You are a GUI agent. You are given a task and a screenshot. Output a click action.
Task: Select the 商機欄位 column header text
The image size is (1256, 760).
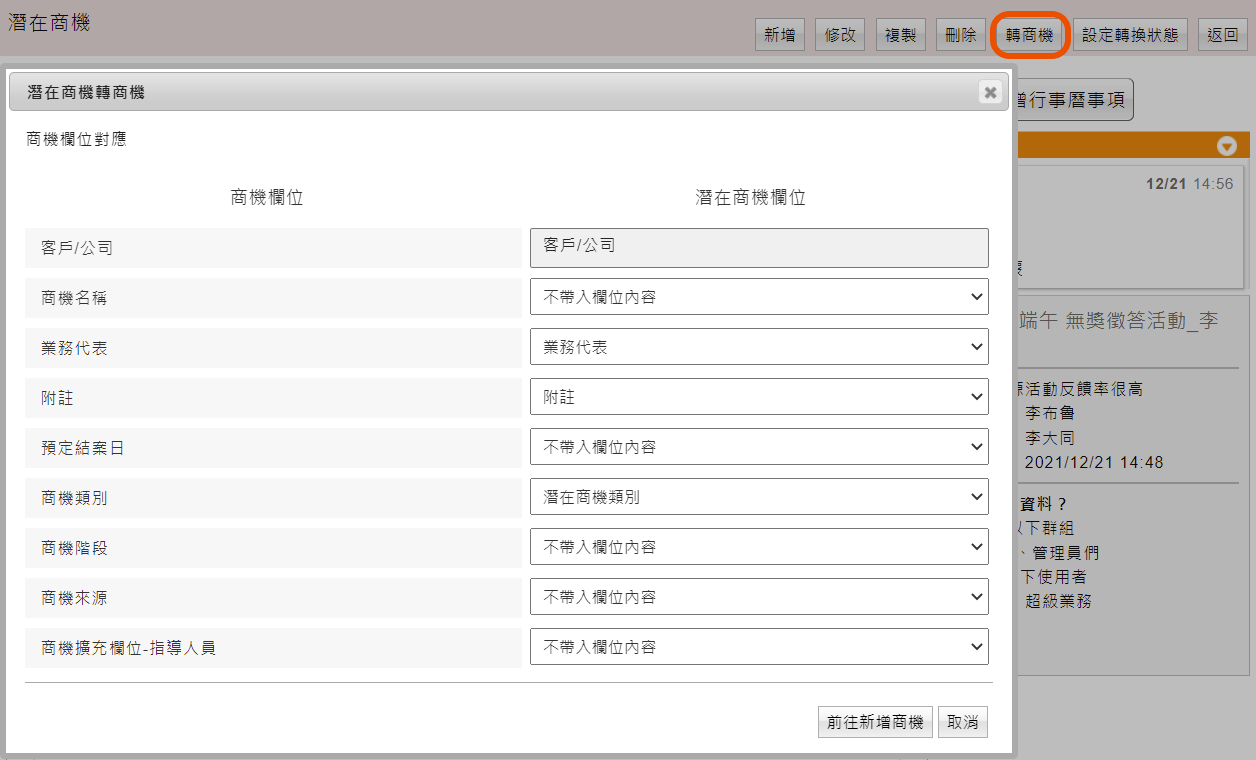point(267,198)
